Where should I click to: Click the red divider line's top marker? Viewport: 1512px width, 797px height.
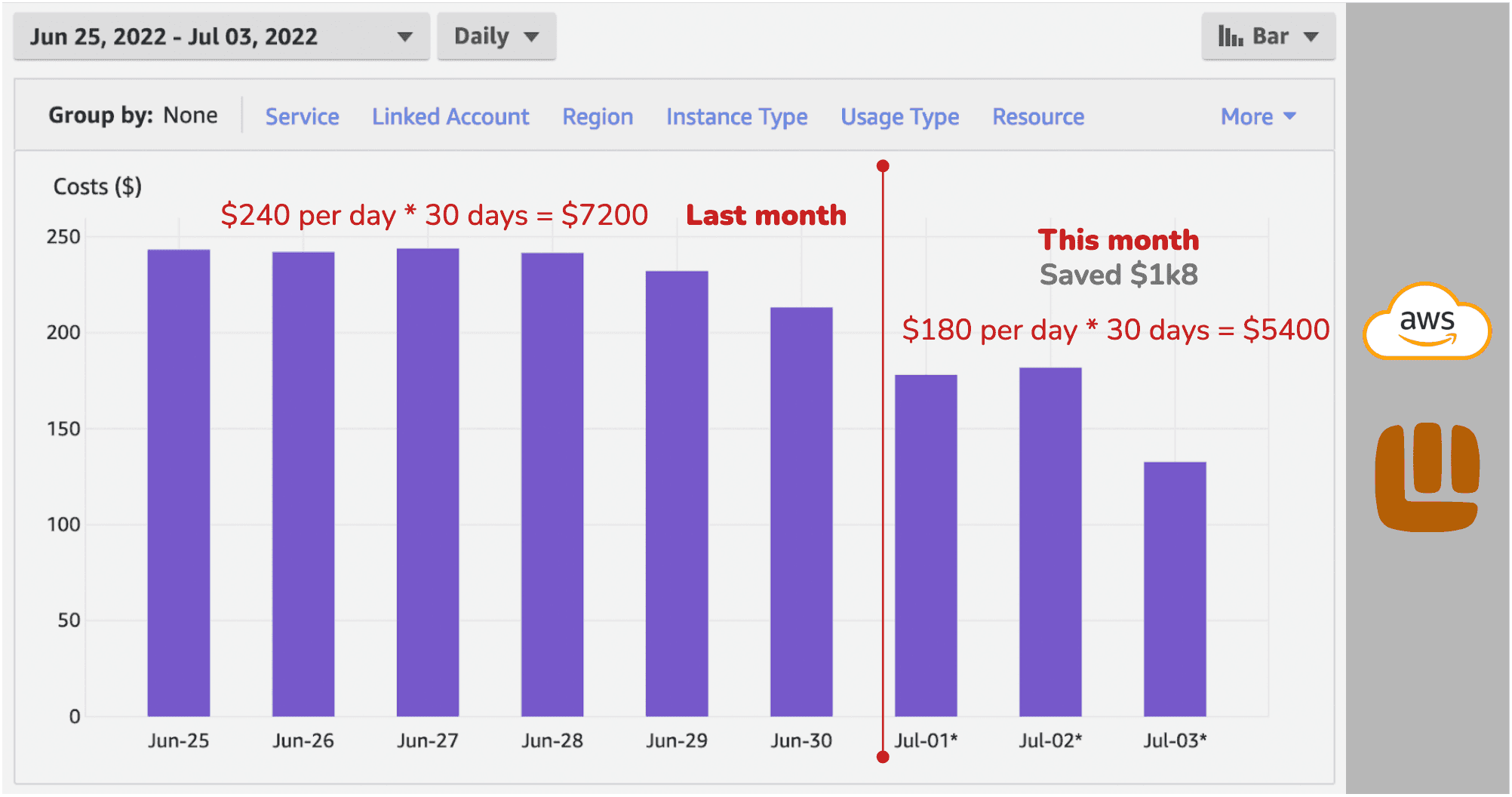tap(883, 166)
